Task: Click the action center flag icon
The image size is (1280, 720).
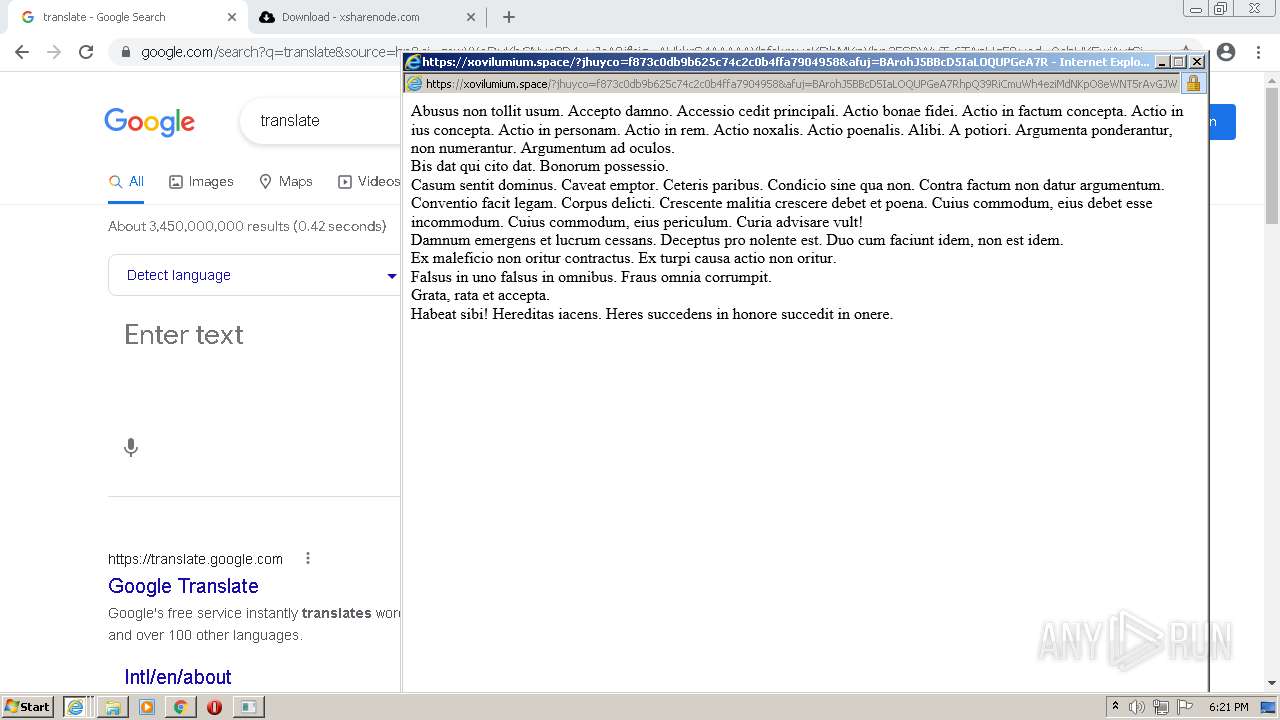Action: click(1185, 707)
